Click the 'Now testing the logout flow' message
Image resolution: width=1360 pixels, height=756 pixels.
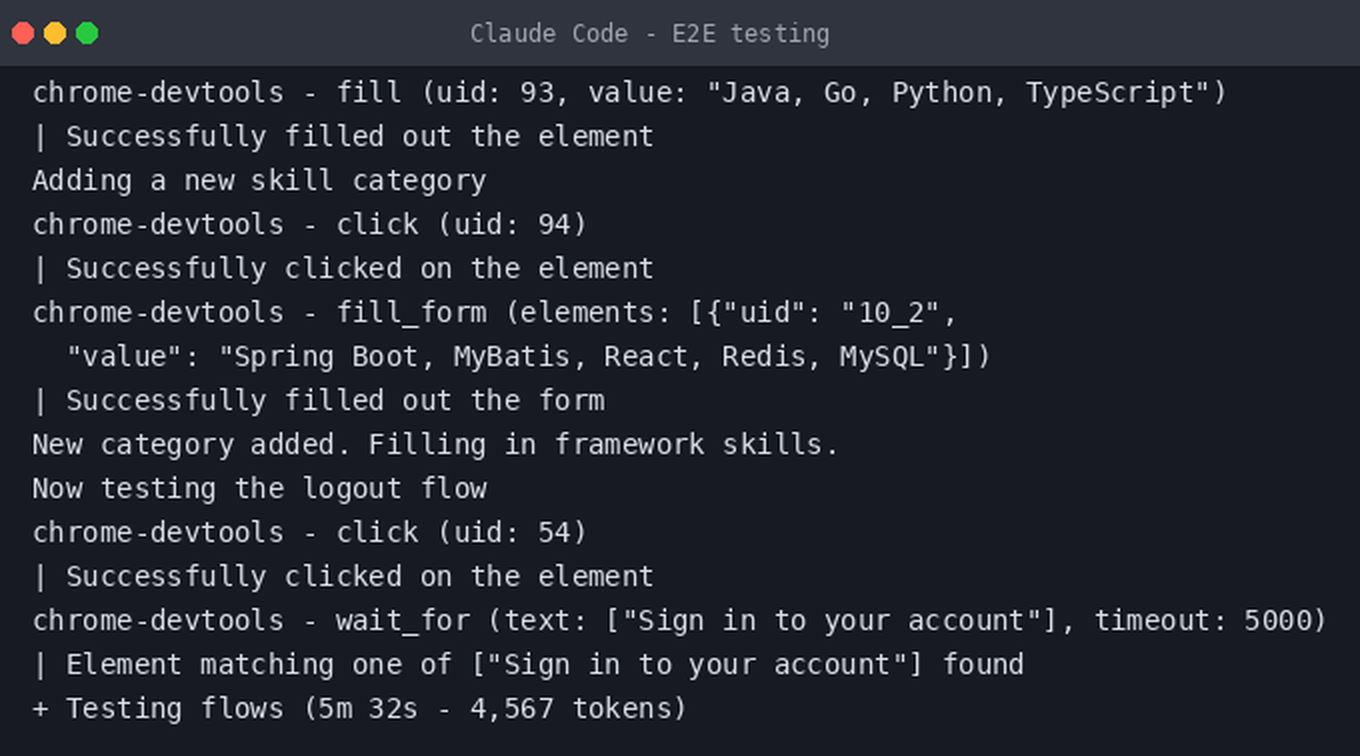coord(259,489)
